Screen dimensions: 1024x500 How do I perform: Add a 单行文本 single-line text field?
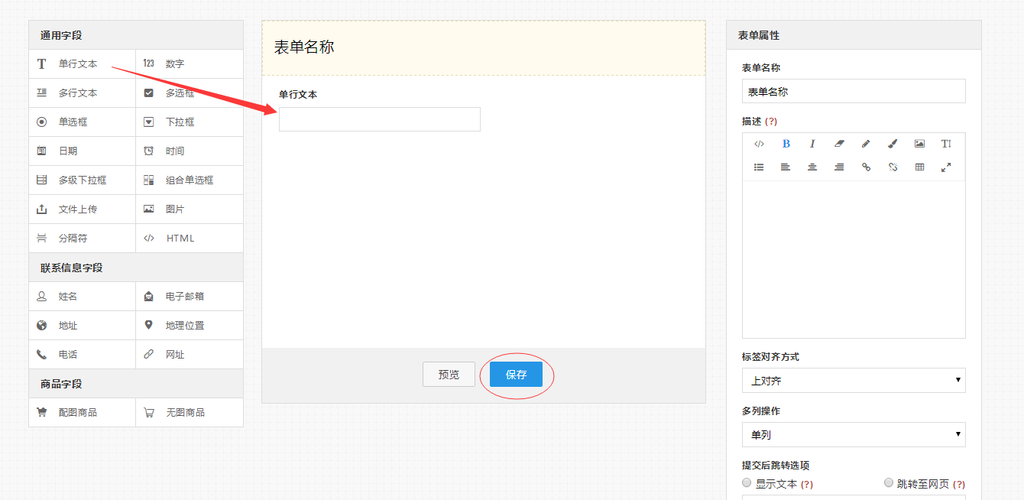point(82,64)
